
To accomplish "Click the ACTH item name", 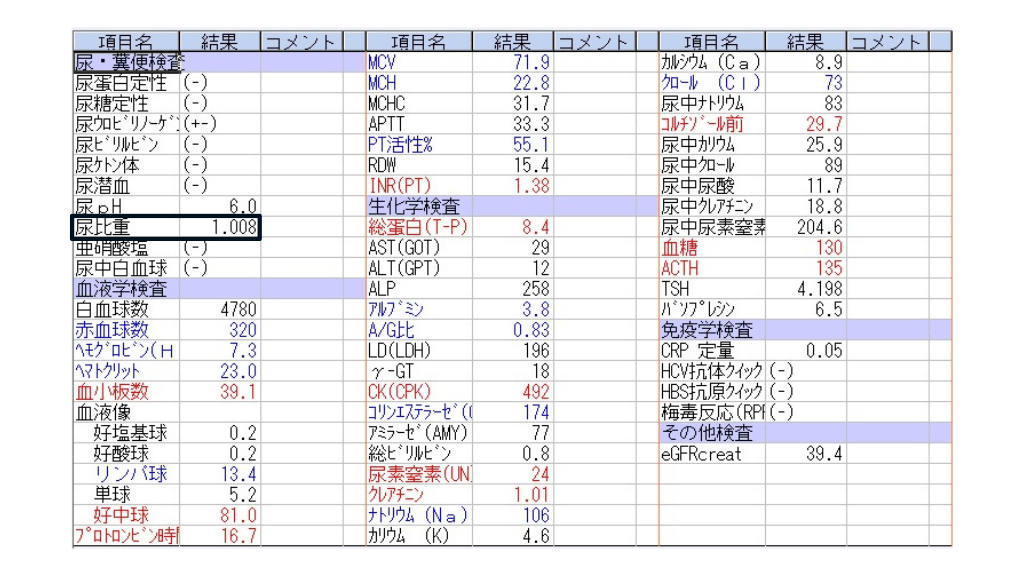I will 680,268.
